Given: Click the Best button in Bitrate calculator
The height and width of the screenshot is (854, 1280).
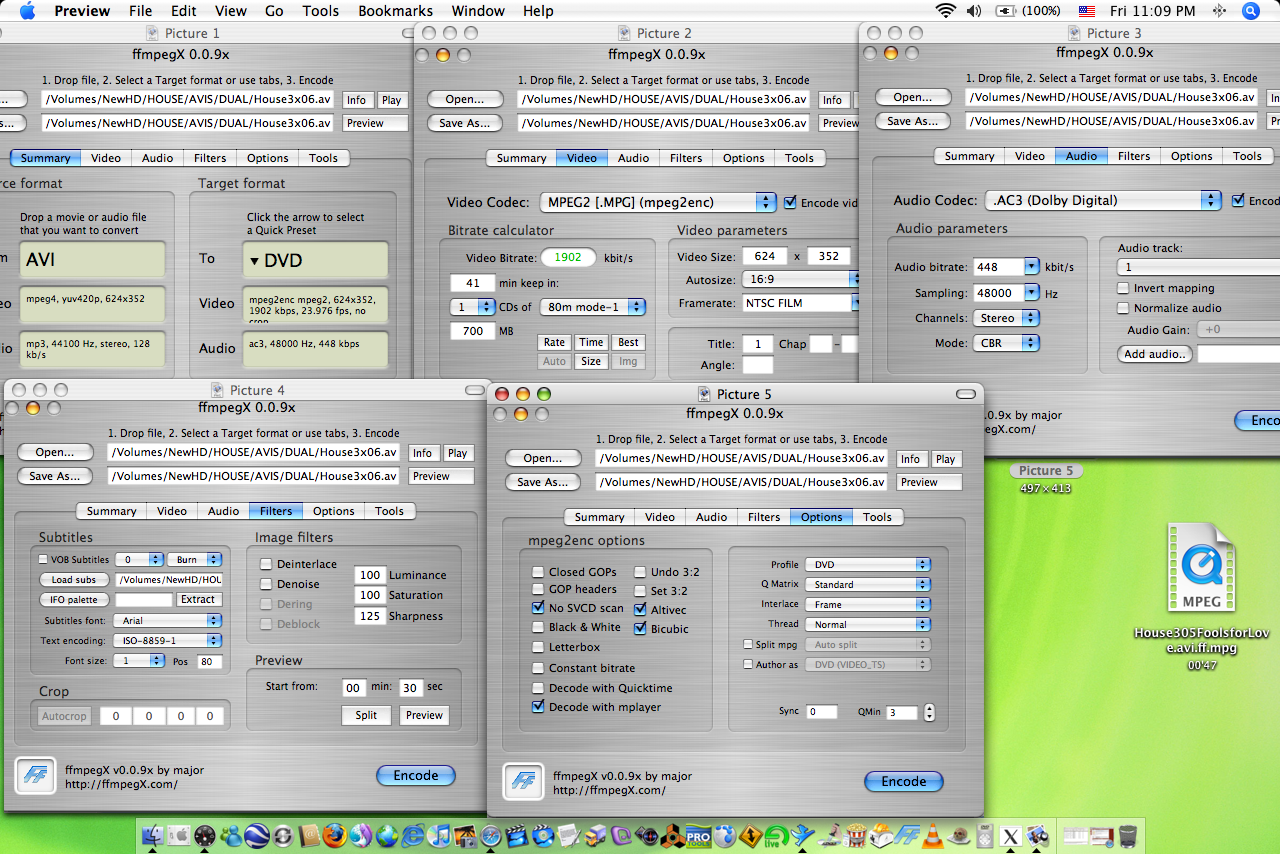Looking at the screenshot, I should click(x=628, y=342).
